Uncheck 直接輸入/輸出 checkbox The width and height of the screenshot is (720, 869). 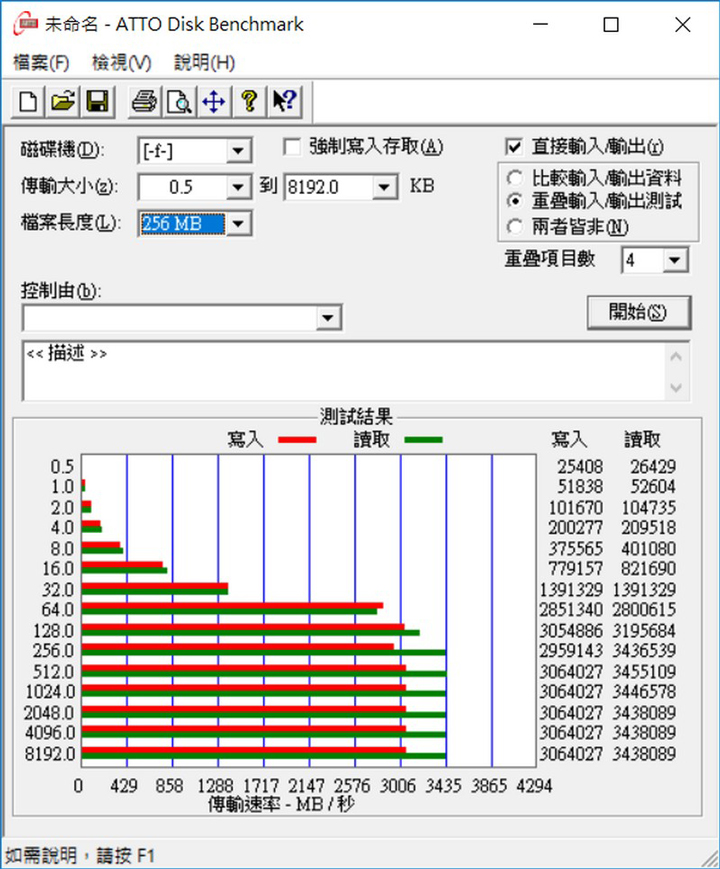(514, 147)
